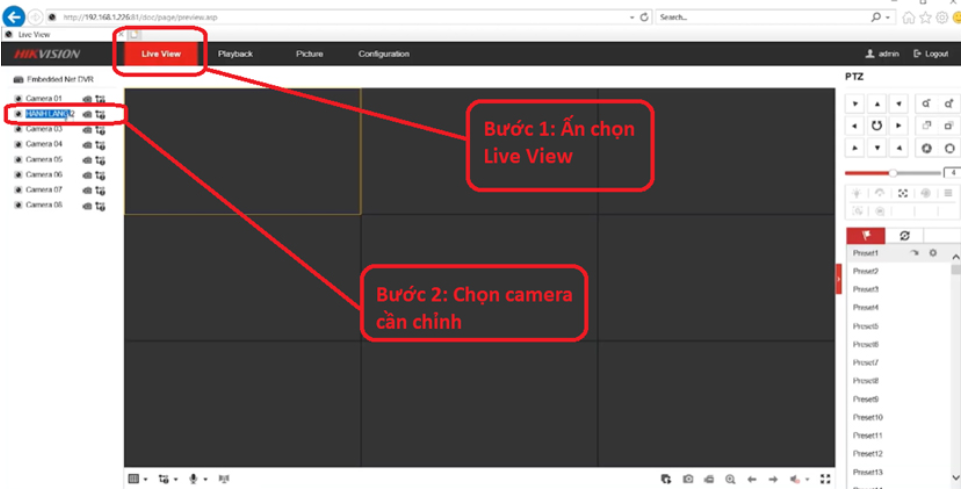Switch to the Playback tab
961x490 pixels.
coord(235,54)
